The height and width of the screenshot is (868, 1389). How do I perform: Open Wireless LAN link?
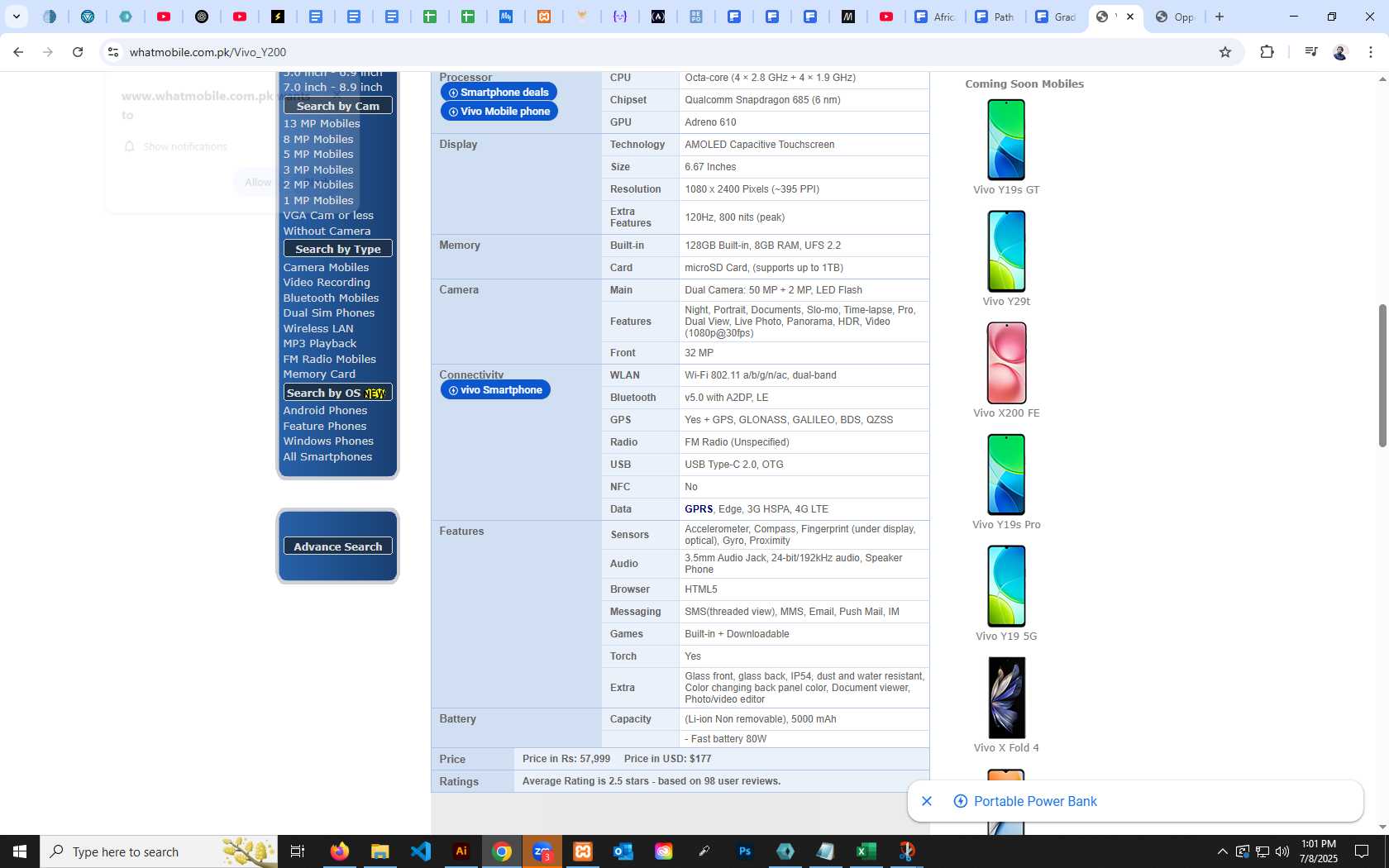point(318,329)
